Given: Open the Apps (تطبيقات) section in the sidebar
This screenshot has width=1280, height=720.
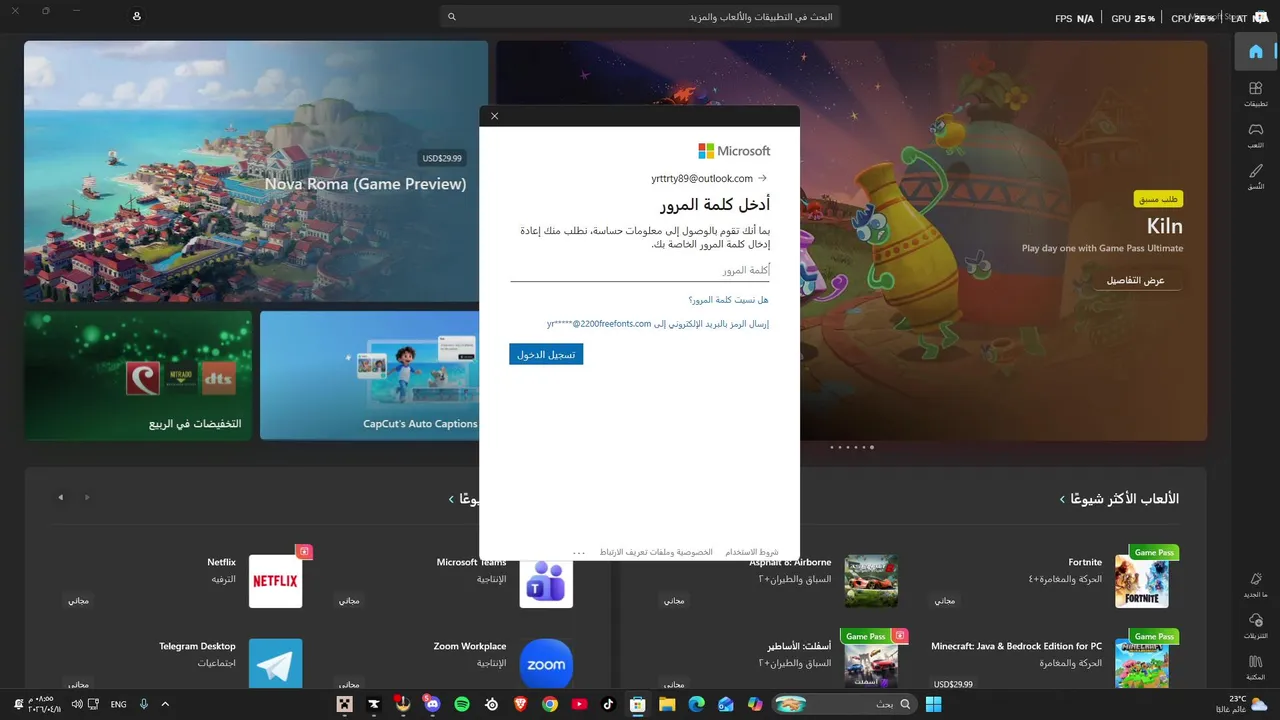Looking at the screenshot, I should 1255,94.
